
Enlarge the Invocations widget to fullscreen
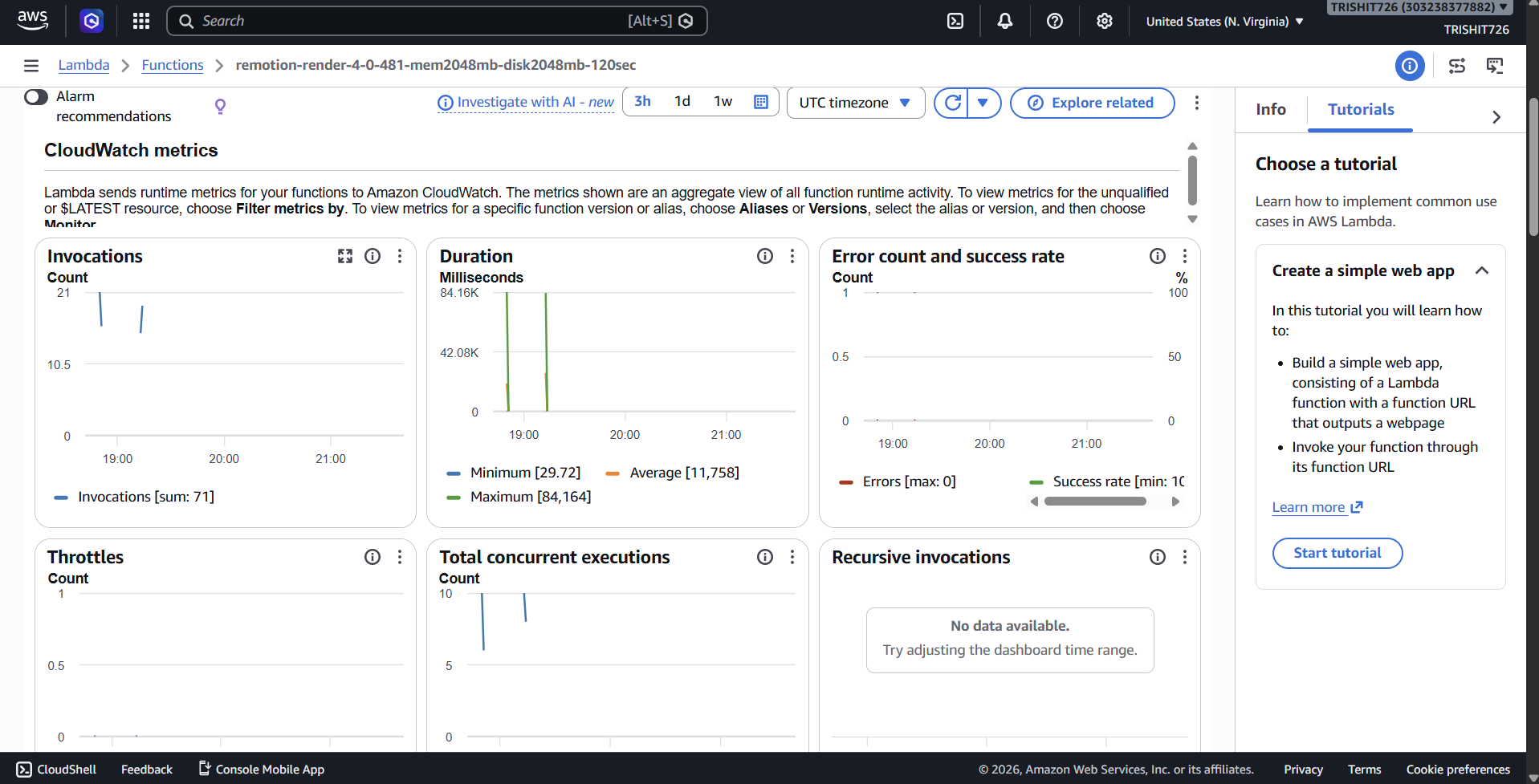[x=345, y=256]
